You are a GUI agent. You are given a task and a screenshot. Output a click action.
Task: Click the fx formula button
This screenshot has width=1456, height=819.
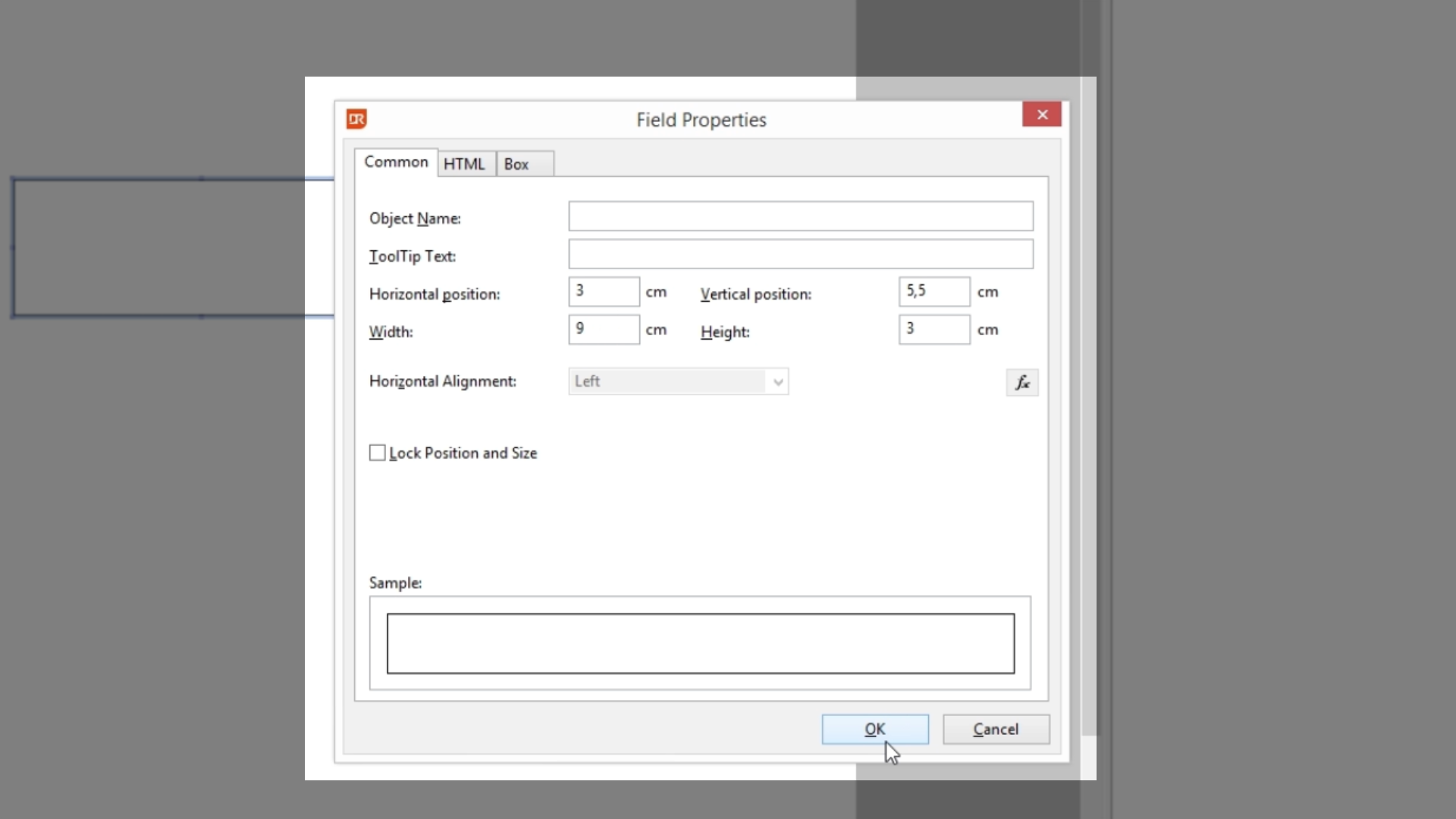click(x=1021, y=382)
